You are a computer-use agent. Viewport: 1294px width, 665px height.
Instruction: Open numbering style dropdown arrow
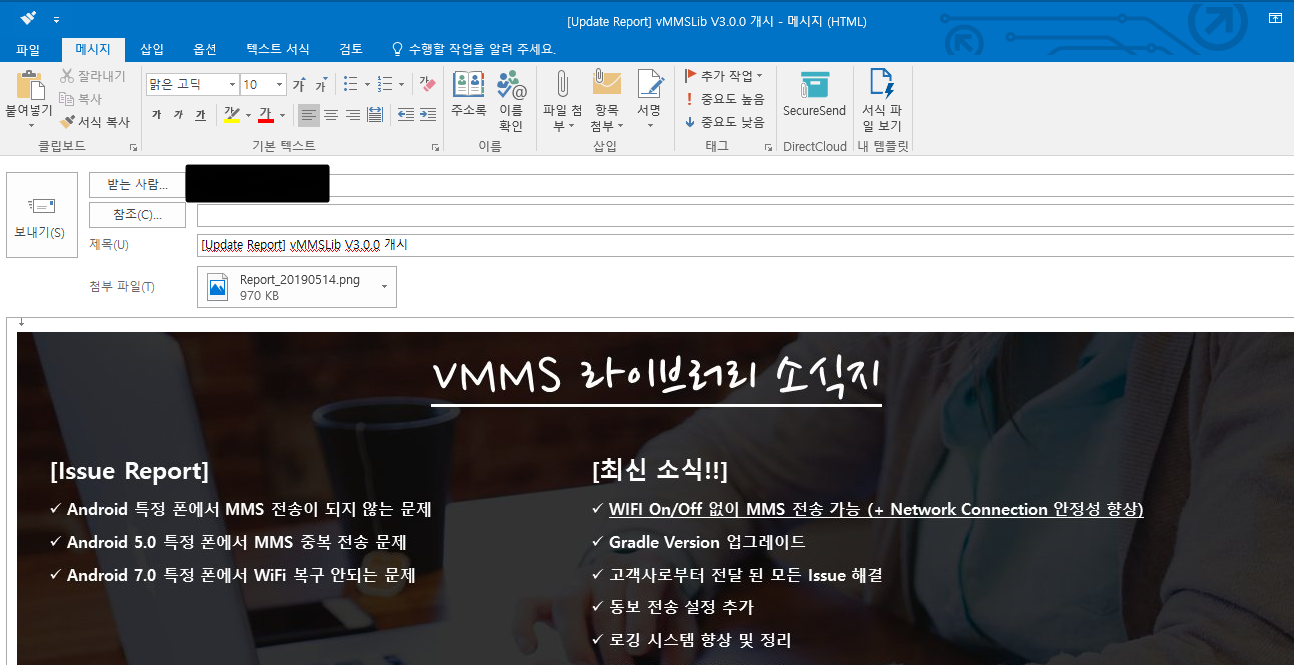pos(401,85)
